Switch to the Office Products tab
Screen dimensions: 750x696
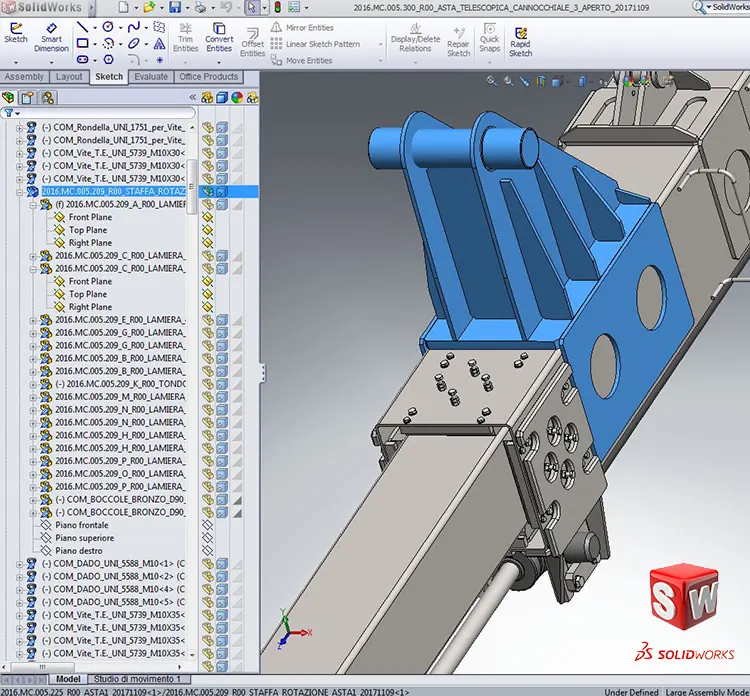[x=209, y=77]
